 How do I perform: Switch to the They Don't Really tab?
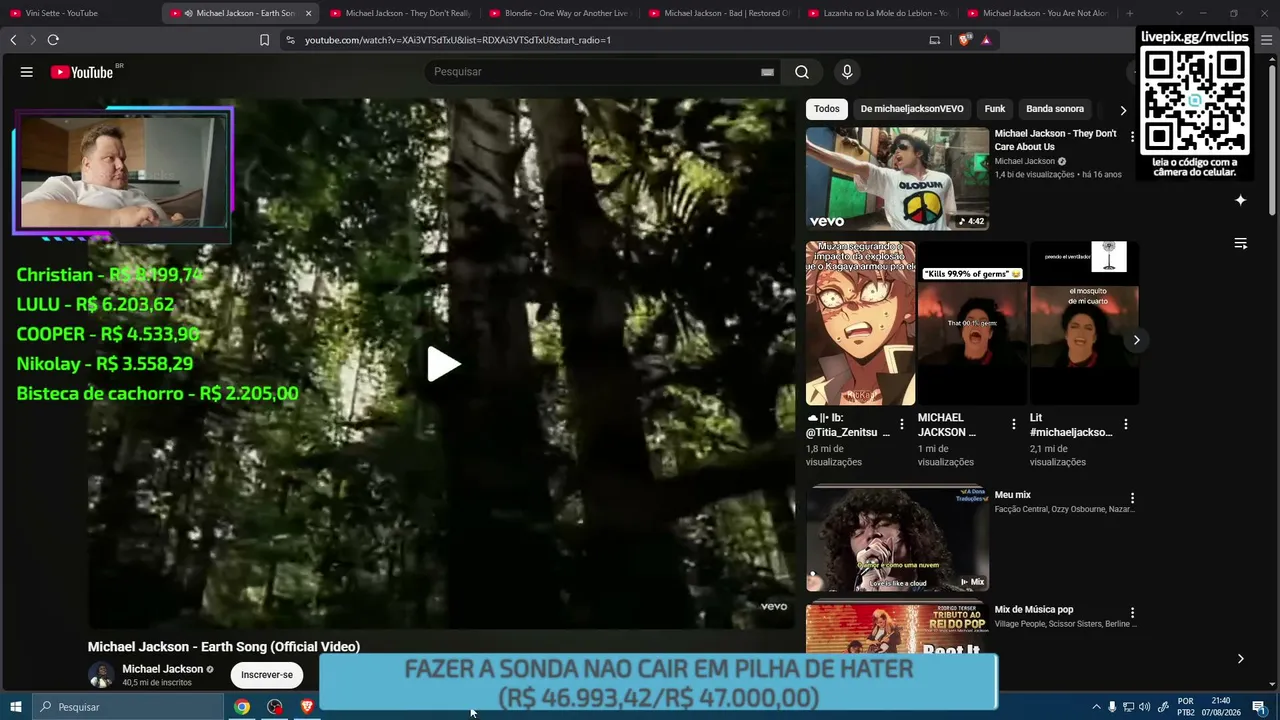400,13
